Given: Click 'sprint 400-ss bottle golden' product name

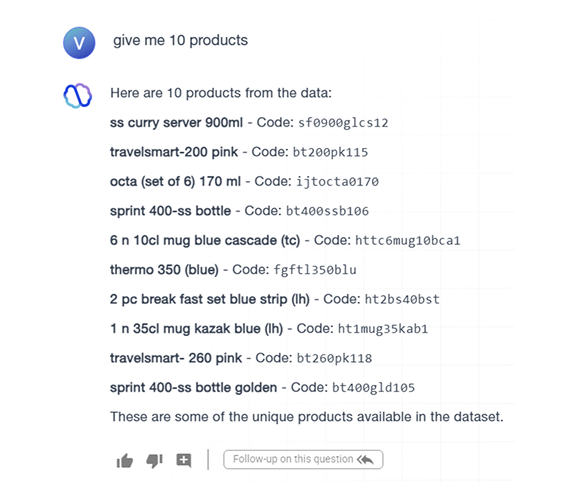Looking at the screenshot, I should click(x=193, y=388).
